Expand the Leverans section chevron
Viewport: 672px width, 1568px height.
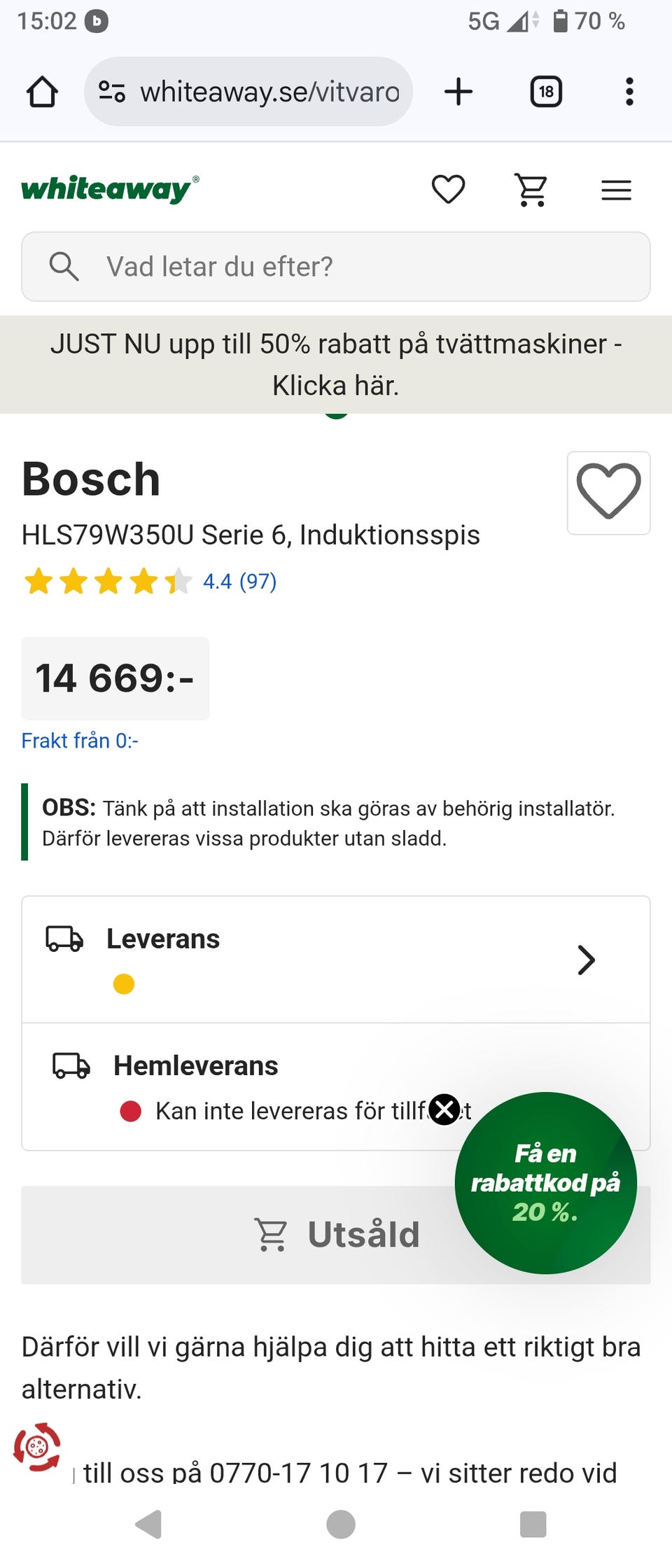tap(586, 960)
